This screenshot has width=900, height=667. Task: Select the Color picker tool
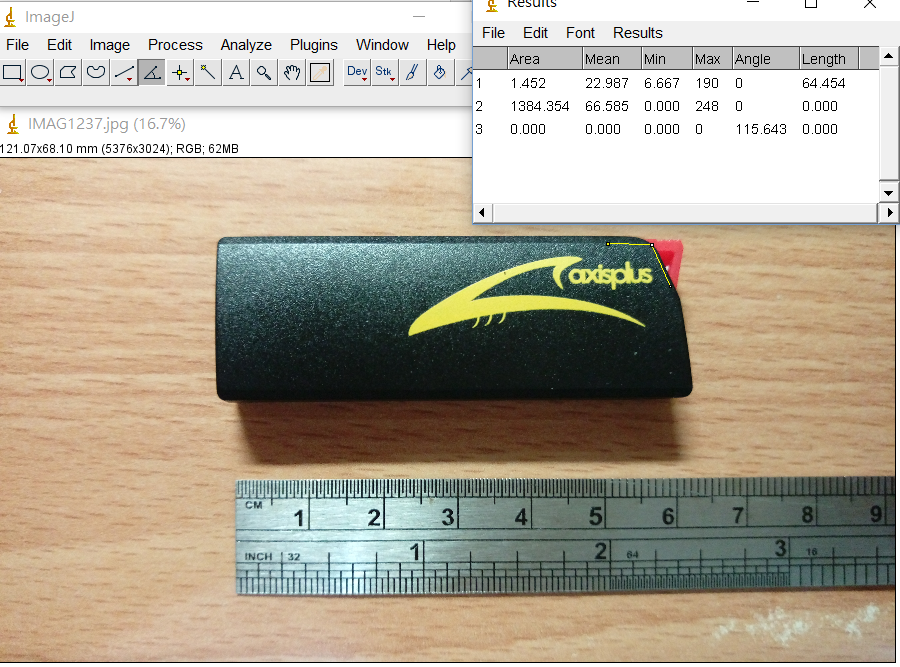(x=320, y=73)
